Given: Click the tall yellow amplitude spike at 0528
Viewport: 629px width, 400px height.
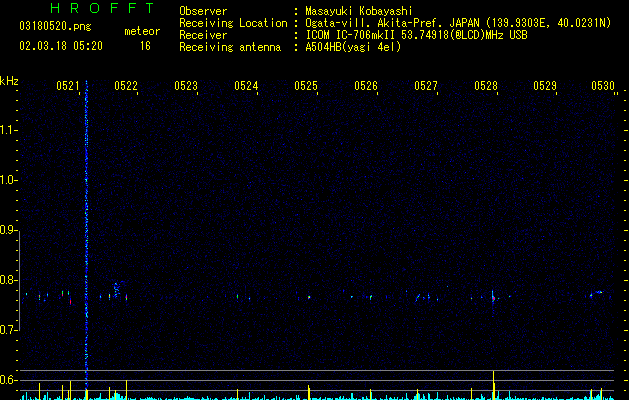Looking at the screenshot, I should pos(493,384).
